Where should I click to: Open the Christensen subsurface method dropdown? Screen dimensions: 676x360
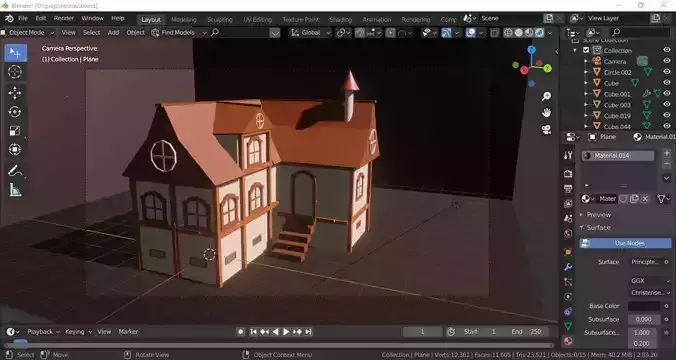pos(650,293)
